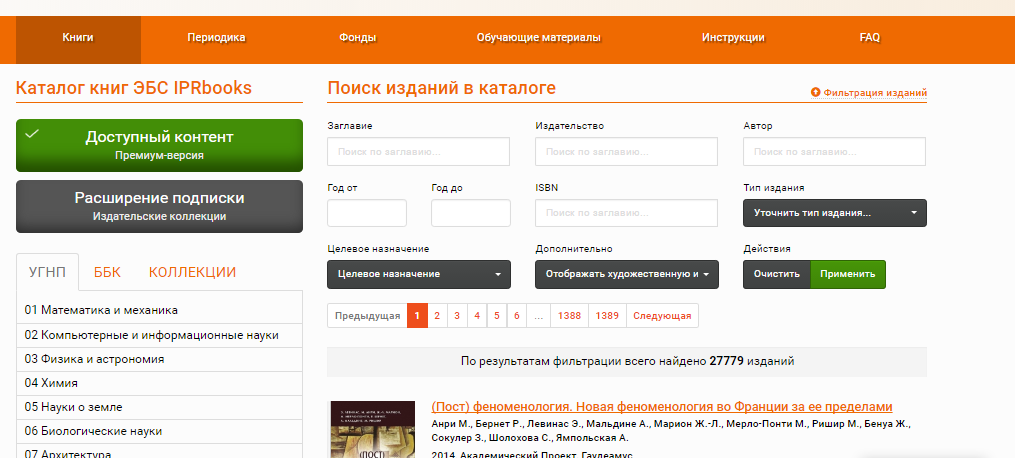The width and height of the screenshot is (1015, 458).
Task: Open the (Пост) феноменология book link
Action: pyautogui.click(x=661, y=406)
